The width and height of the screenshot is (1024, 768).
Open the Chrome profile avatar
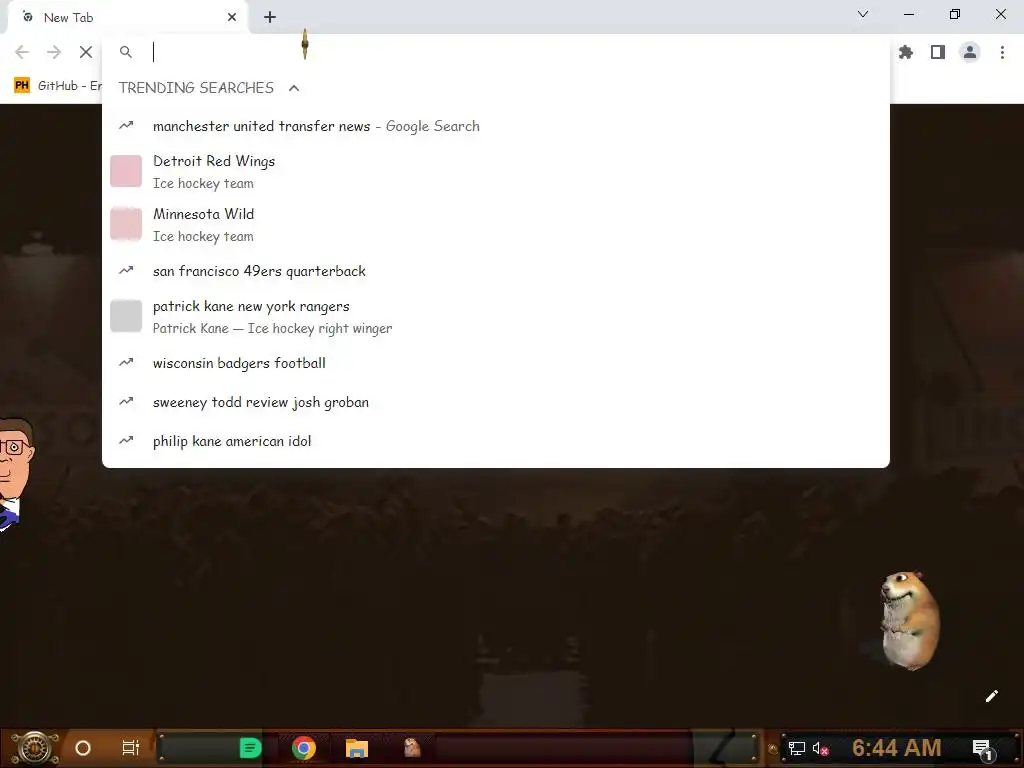(x=970, y=52)
